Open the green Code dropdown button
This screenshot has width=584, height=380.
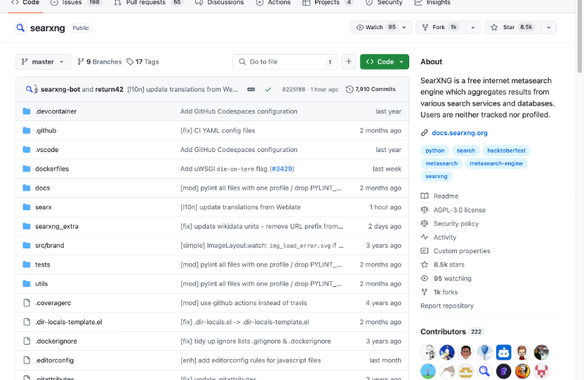384,62
